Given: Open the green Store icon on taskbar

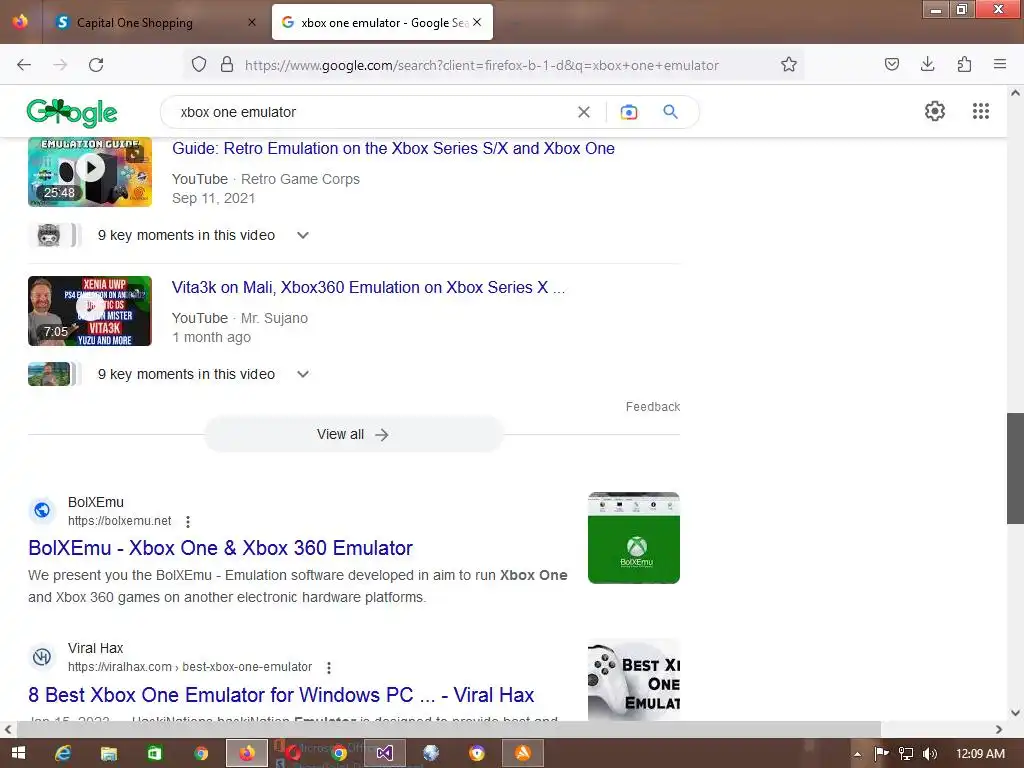Looking at the screenshot, I should [154, 754].
